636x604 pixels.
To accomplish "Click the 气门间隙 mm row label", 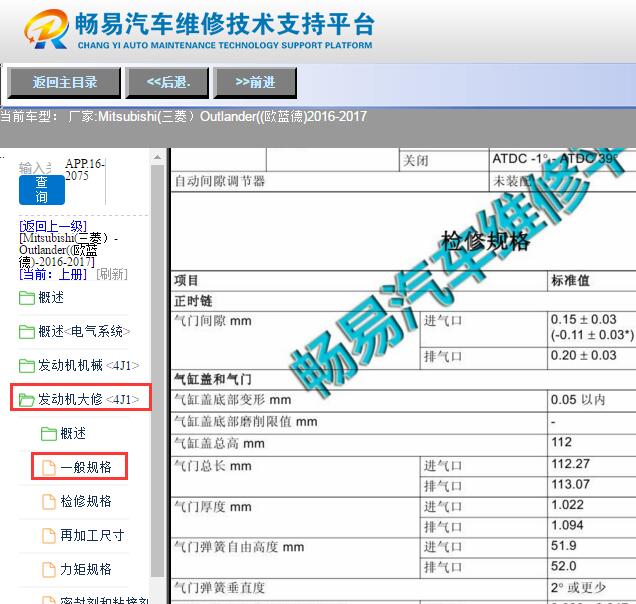I will tap(213, 321).
